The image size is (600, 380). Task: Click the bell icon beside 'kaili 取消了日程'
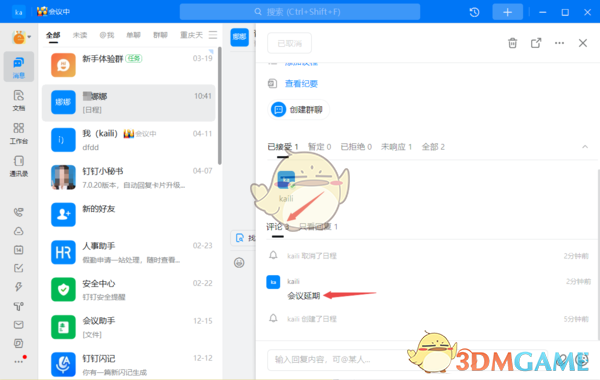coord(273,255)
